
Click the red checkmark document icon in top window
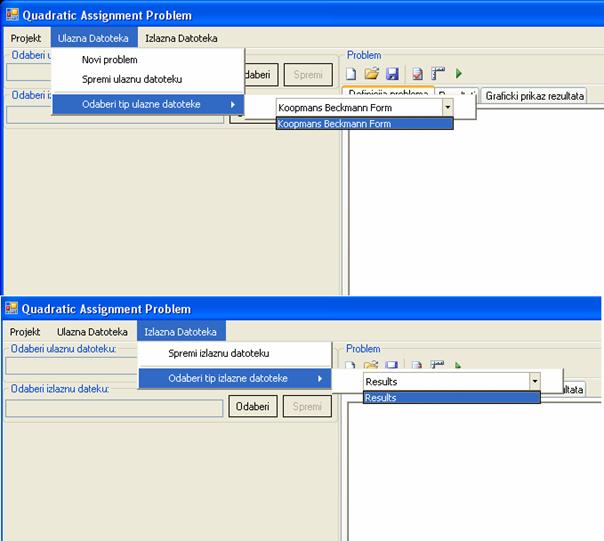(418, 73)
